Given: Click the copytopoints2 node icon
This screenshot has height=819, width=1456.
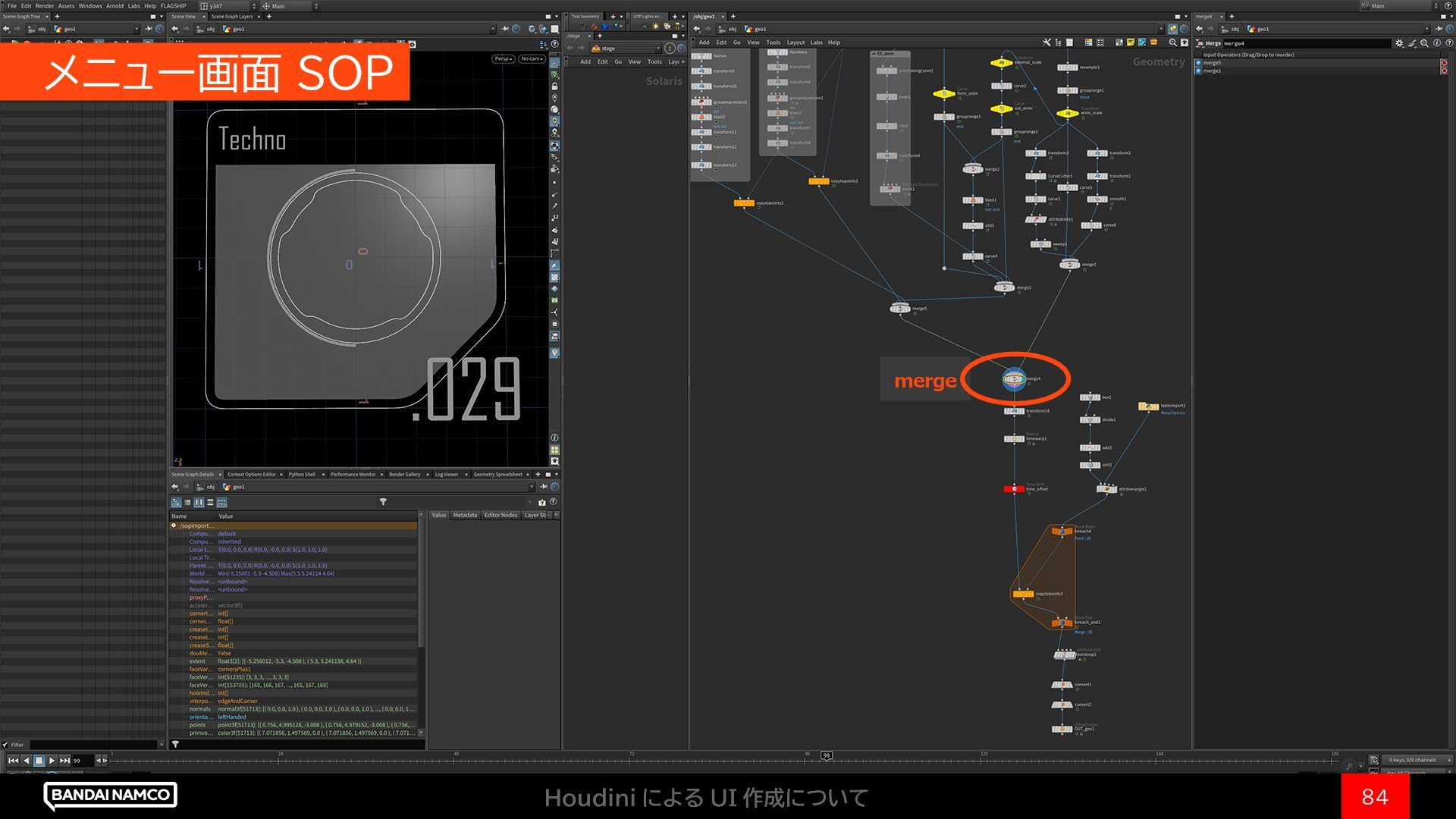Looking at the screenshot, I should coord(743,203).
